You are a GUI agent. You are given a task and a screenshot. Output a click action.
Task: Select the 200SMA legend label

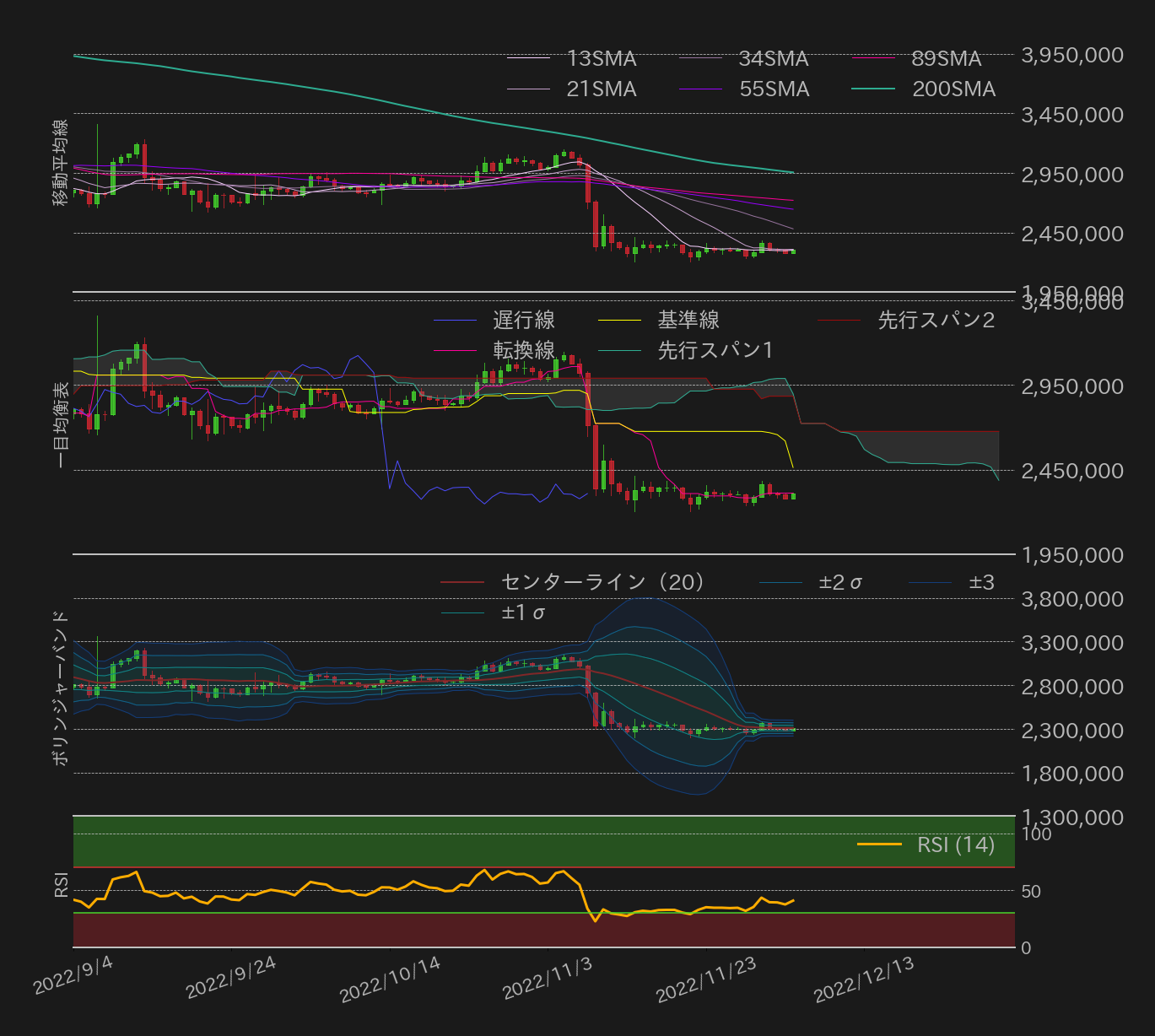pos(954,89)
